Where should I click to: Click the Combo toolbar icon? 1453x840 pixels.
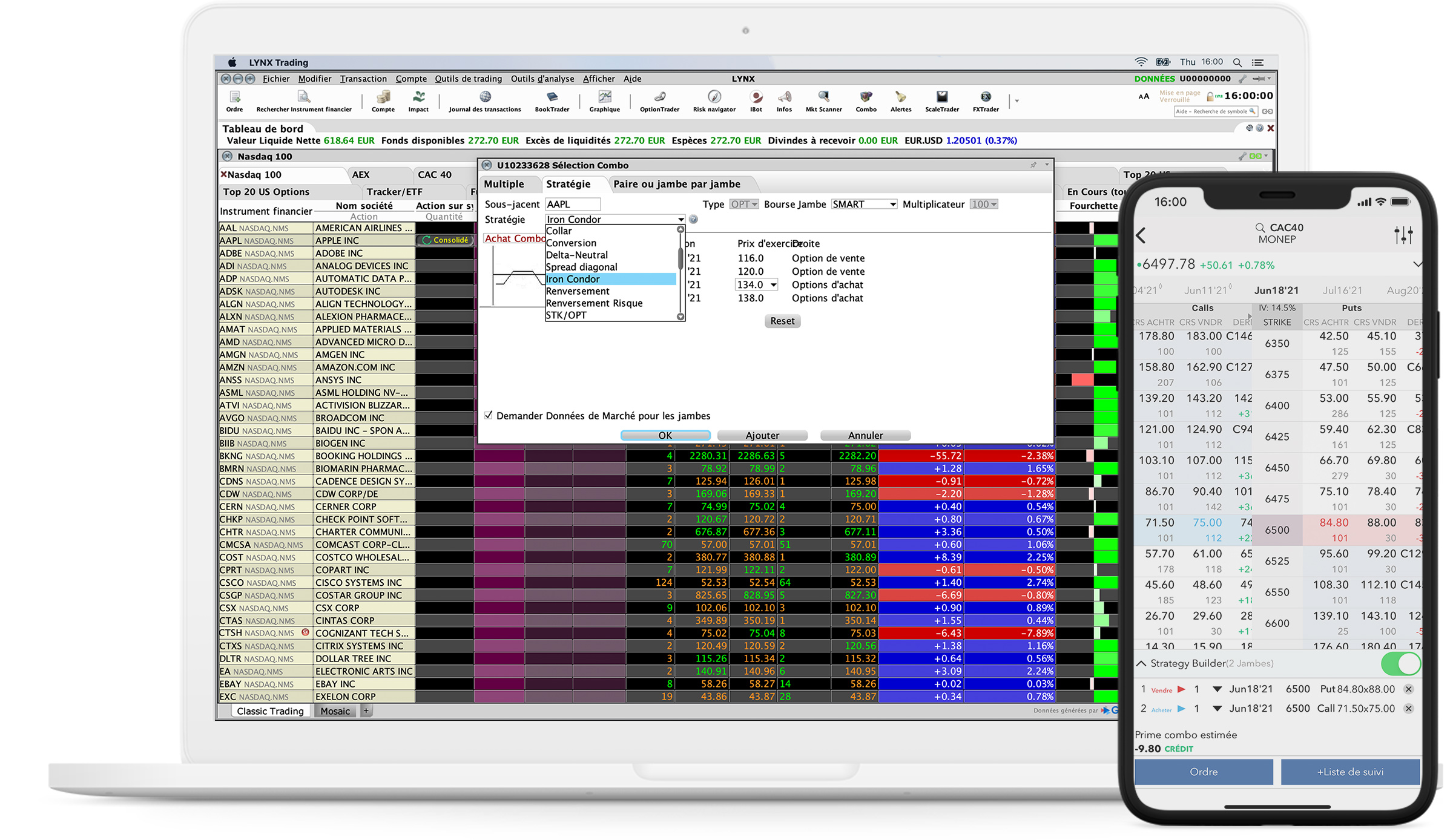(x=866, y=101)
